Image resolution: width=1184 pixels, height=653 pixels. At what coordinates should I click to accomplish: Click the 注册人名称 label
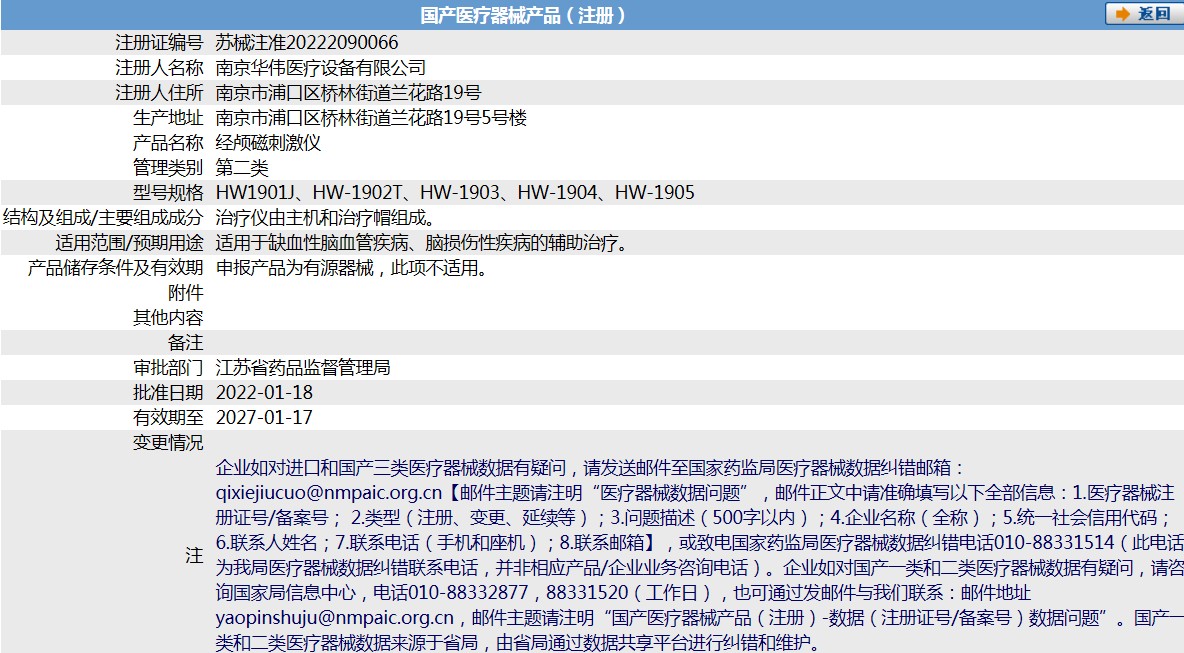click(159, 68)
